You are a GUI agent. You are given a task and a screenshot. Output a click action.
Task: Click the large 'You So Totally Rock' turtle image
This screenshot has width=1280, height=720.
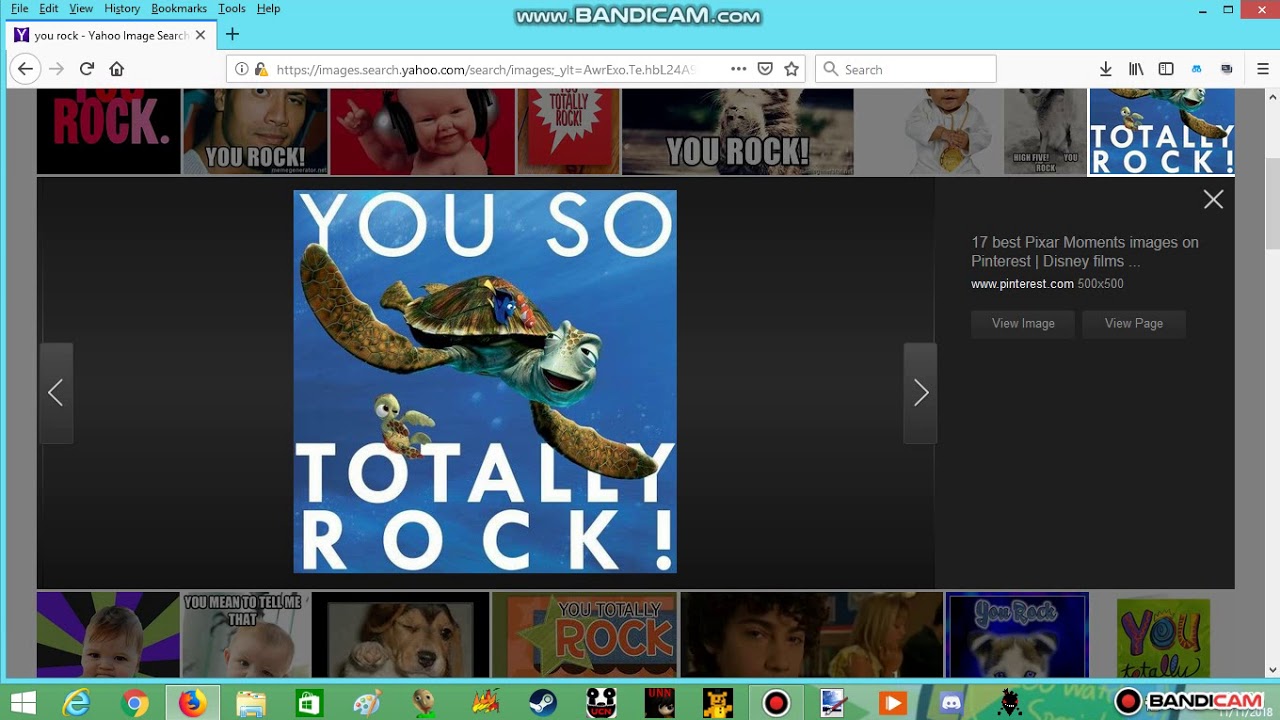(485, 381)
